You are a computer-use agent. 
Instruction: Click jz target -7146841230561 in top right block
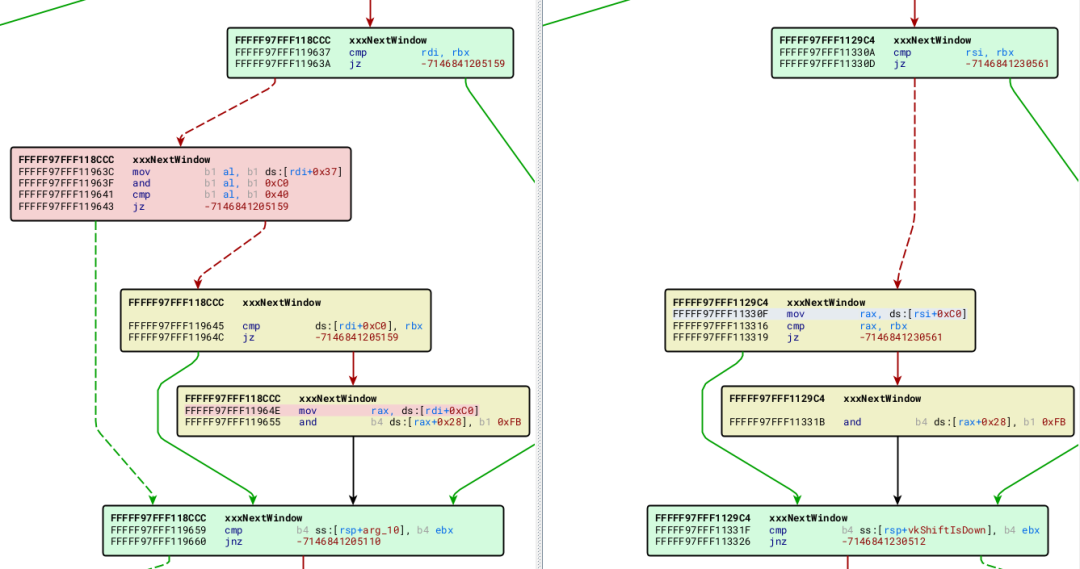[1007, 64]
